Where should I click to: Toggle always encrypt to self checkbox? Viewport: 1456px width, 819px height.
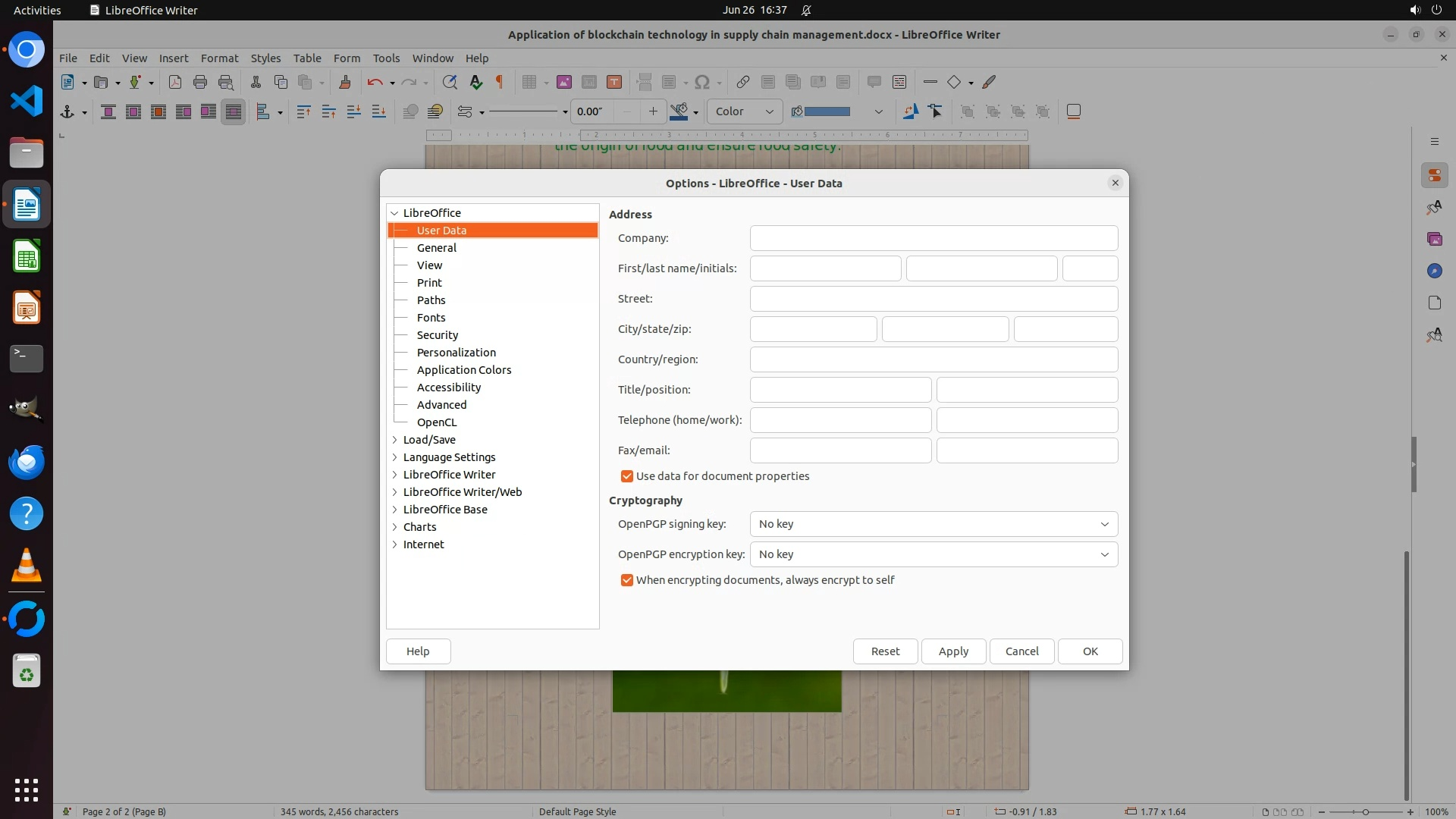(627, 580)
